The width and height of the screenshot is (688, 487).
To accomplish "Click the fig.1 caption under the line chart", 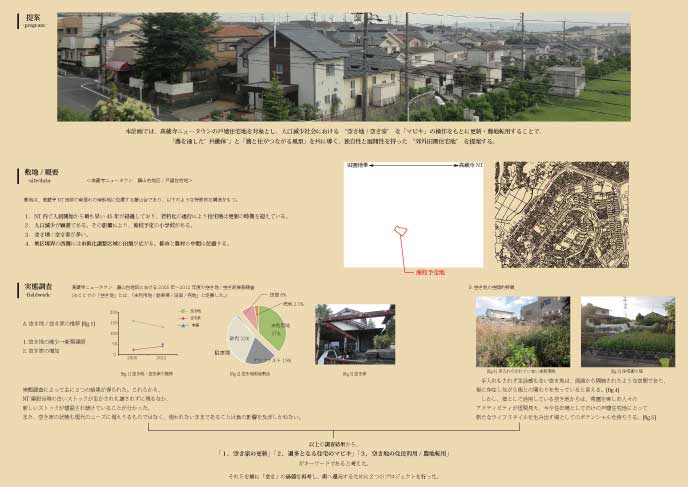I will tap(147, 374).
